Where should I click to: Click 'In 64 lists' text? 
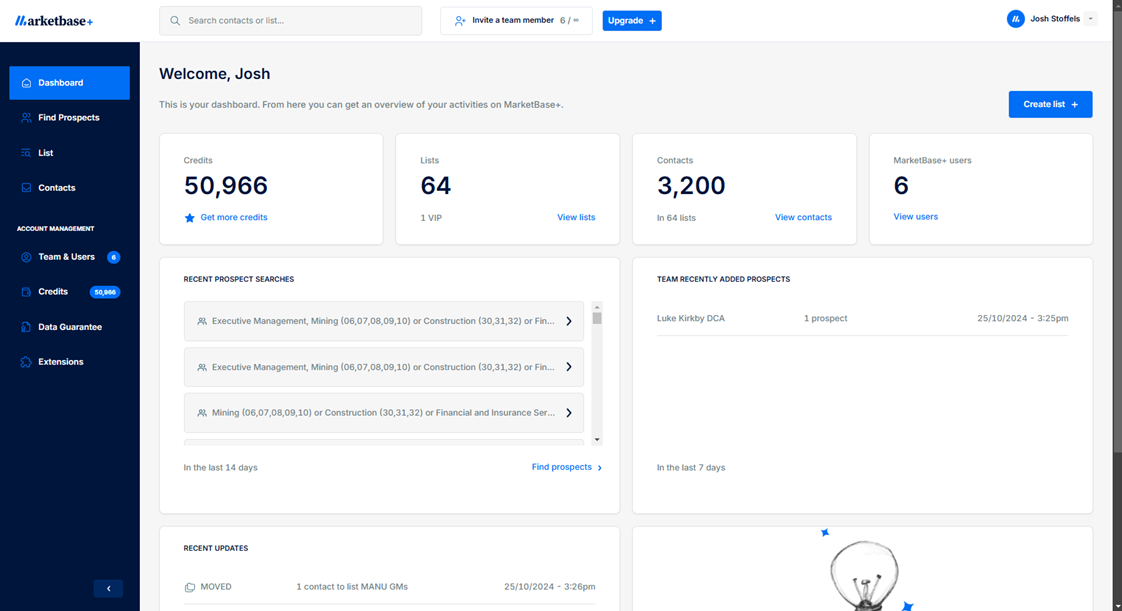click(x=676, y=218)
